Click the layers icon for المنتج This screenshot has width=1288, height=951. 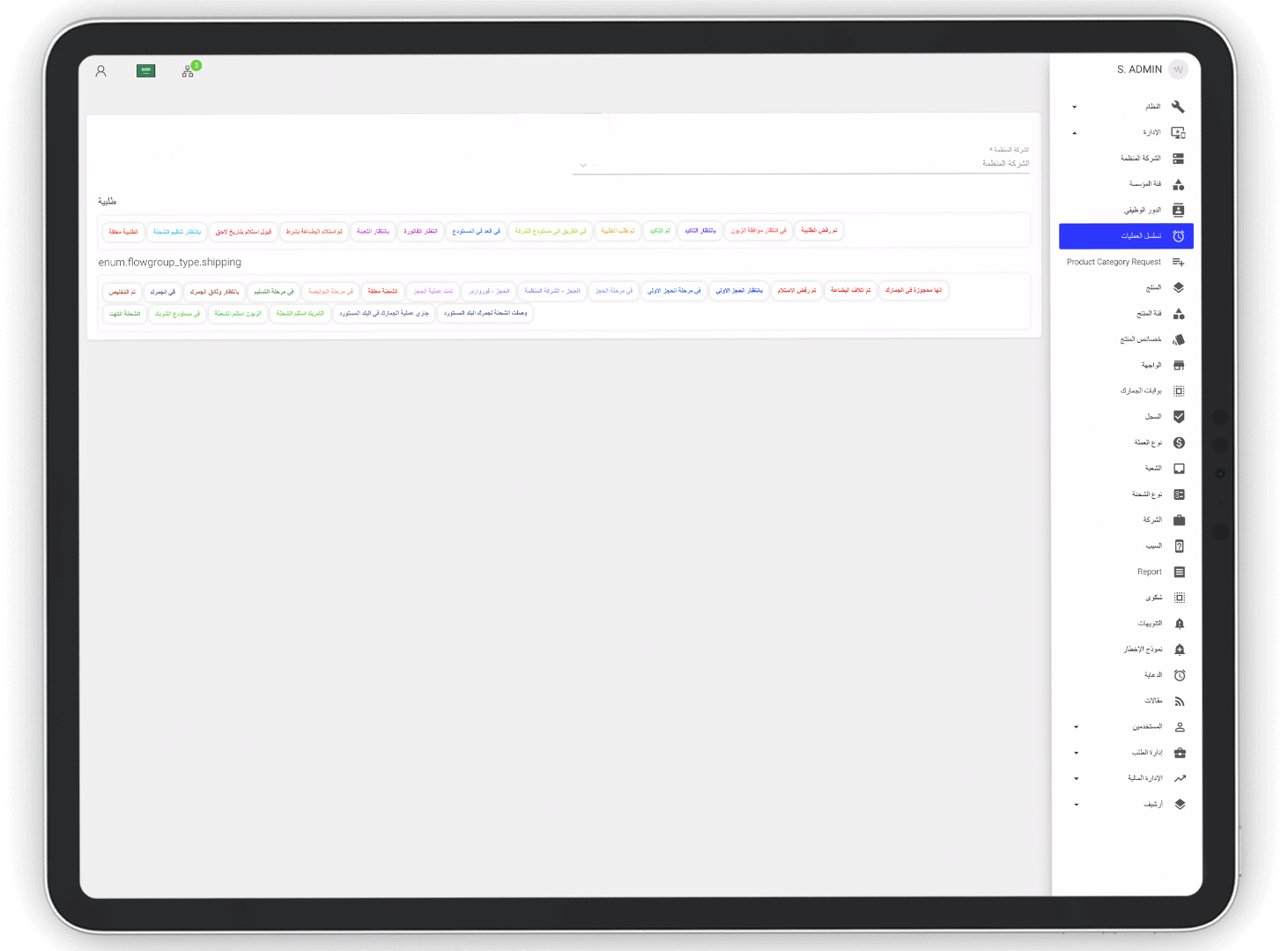click(x=1179, y=287)
